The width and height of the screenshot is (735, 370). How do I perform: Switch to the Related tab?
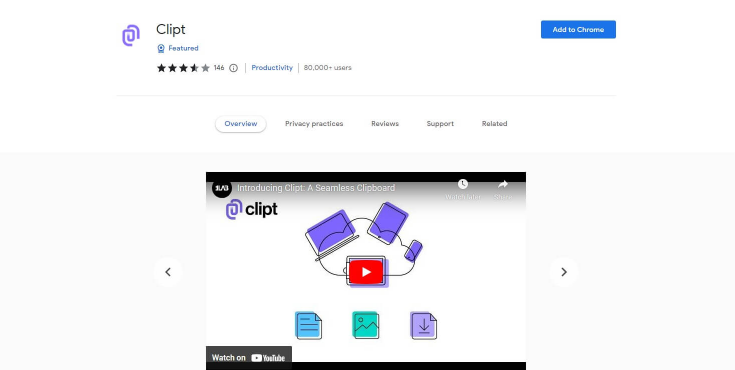pos(495,124)
